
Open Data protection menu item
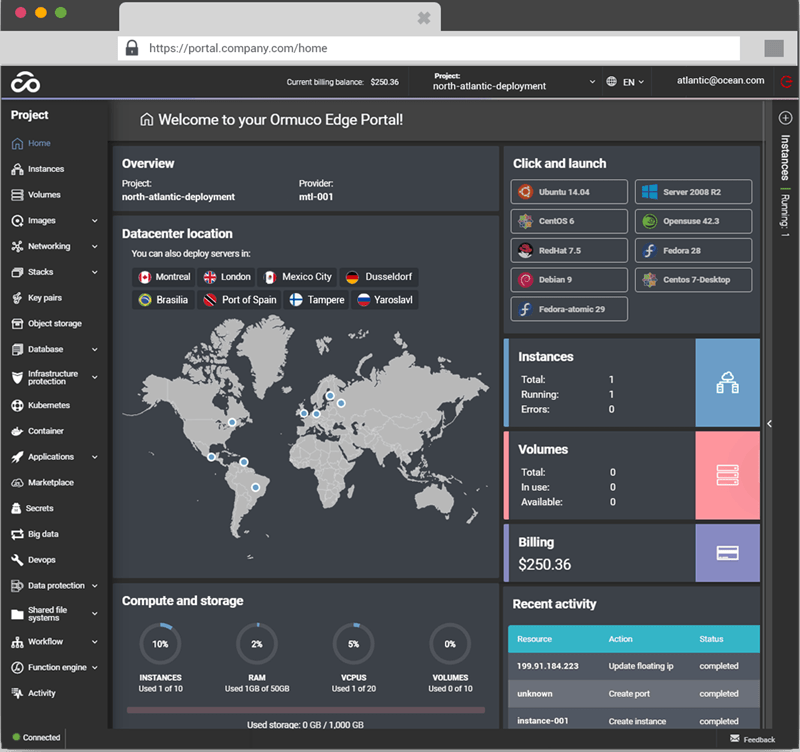pos(55,586)
